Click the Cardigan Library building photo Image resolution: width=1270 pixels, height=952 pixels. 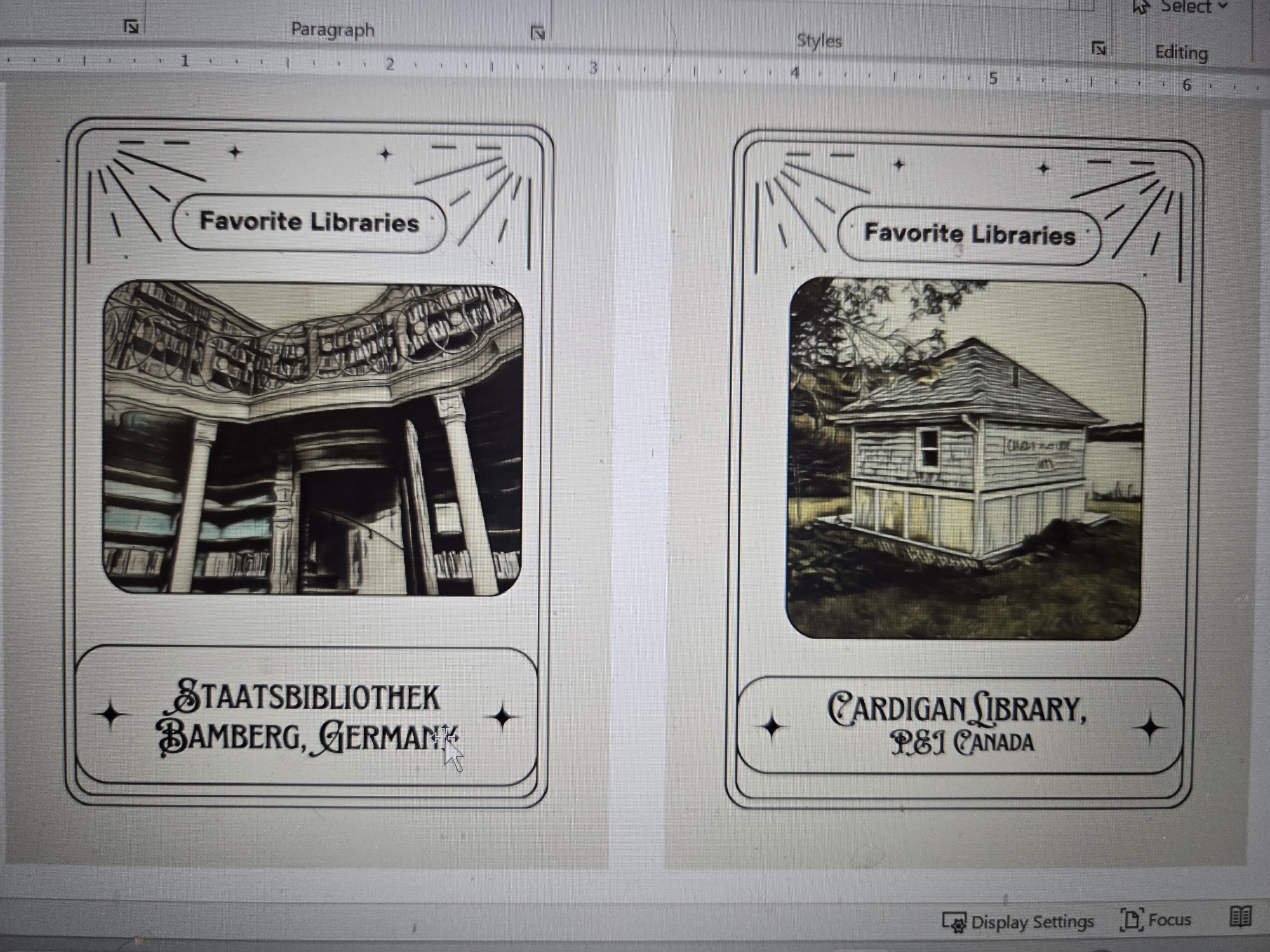(965, 458)
